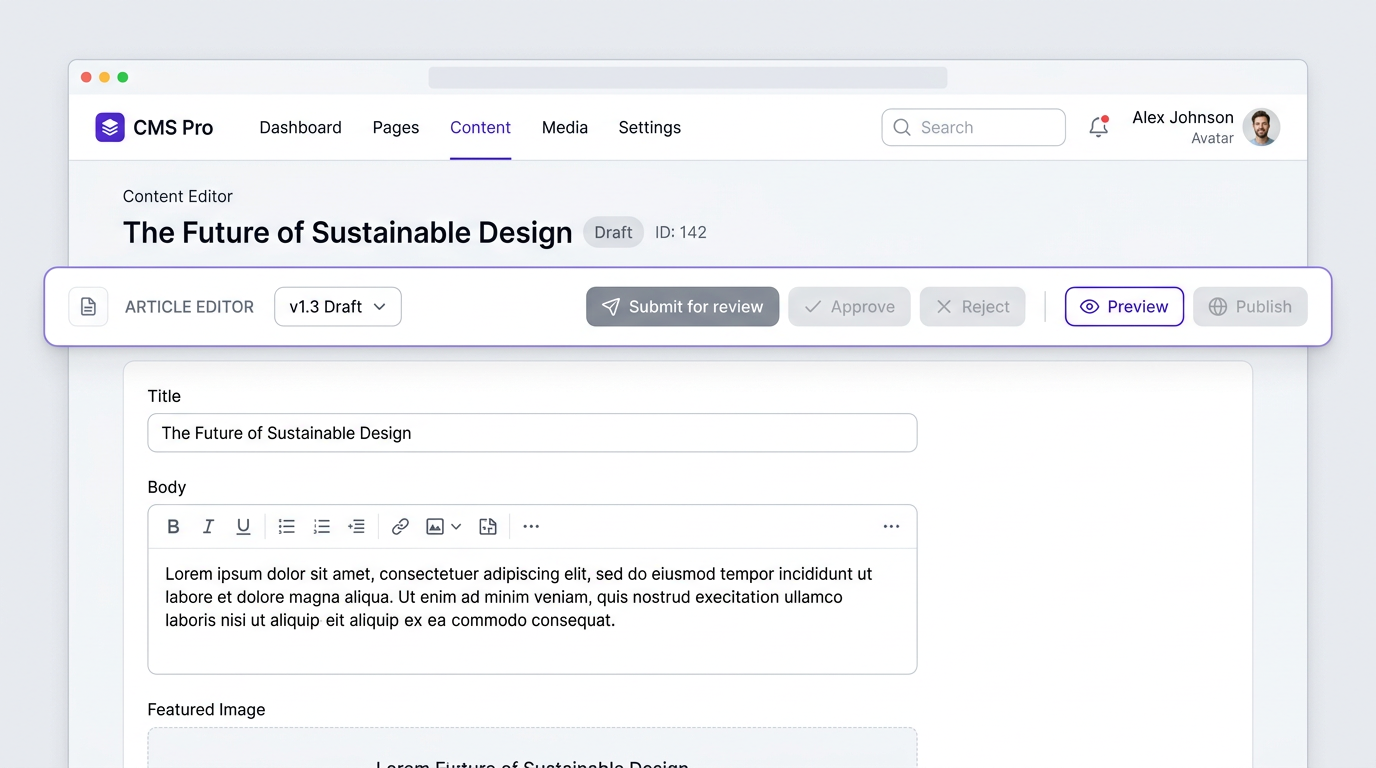Click the Publish button
The width and height of the screenshot is (1376, 768).
pos(1250,307)
